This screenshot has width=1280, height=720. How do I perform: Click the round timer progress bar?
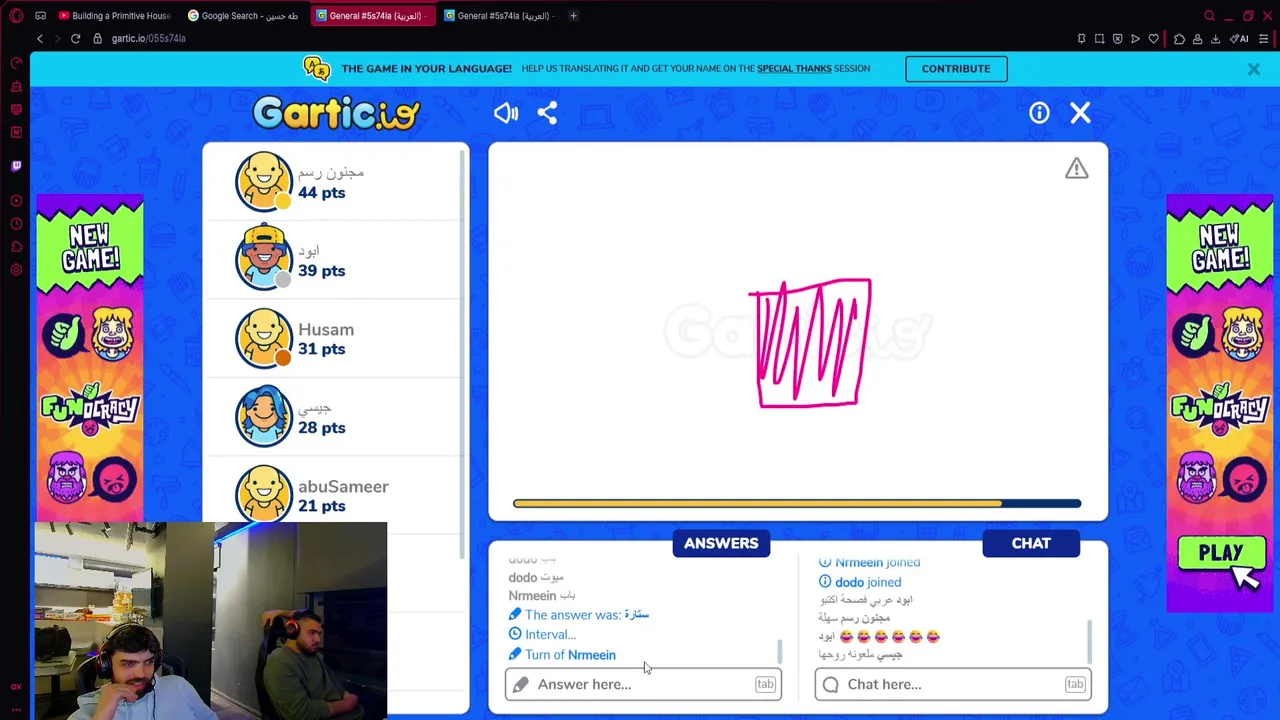[797, 503]
